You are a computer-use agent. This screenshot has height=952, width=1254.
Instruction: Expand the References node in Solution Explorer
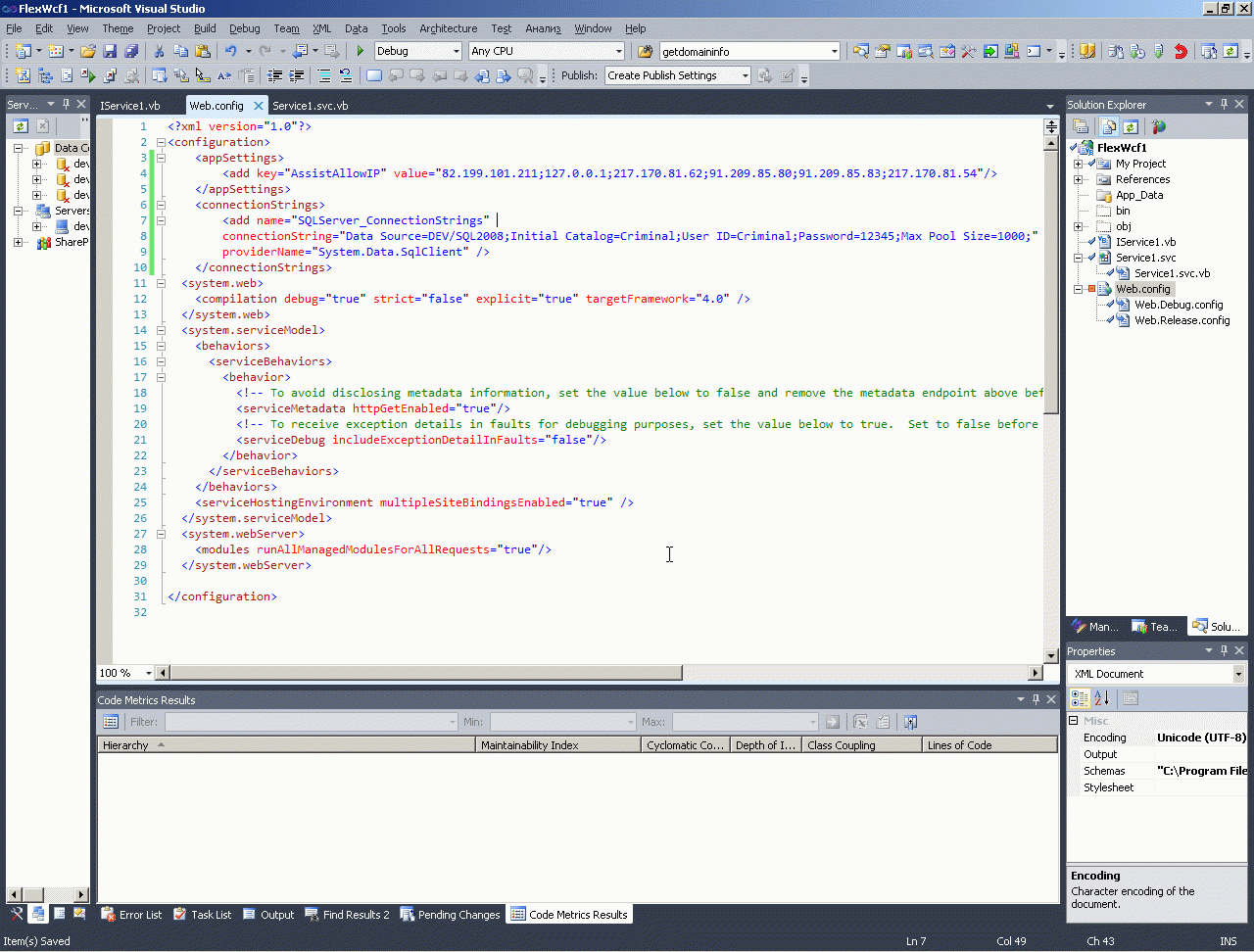point(1079,179)
